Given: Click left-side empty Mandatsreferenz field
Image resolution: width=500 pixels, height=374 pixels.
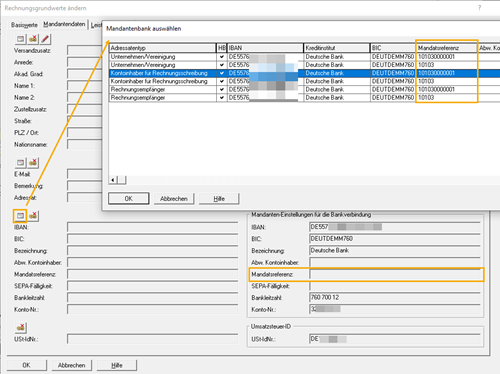Looking at the screenshot, I should [x=152, y=274].
